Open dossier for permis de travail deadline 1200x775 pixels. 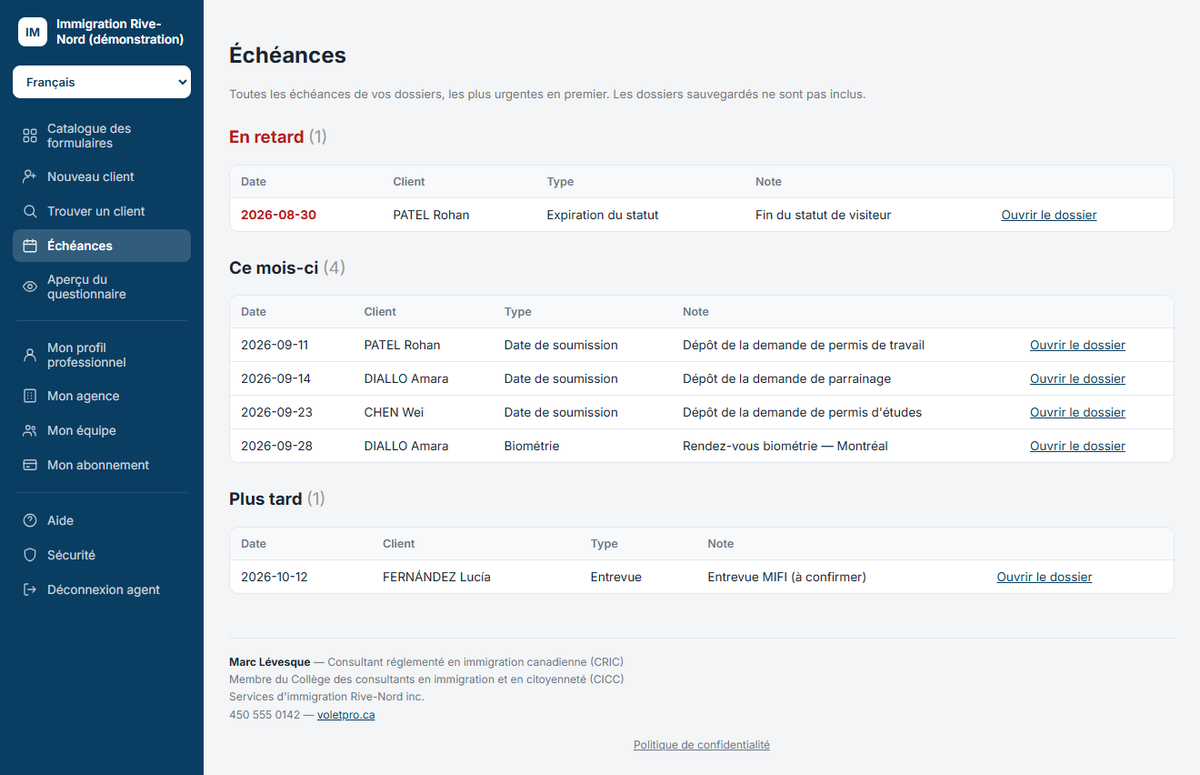pyautogui.click(x=1078, y=345)
